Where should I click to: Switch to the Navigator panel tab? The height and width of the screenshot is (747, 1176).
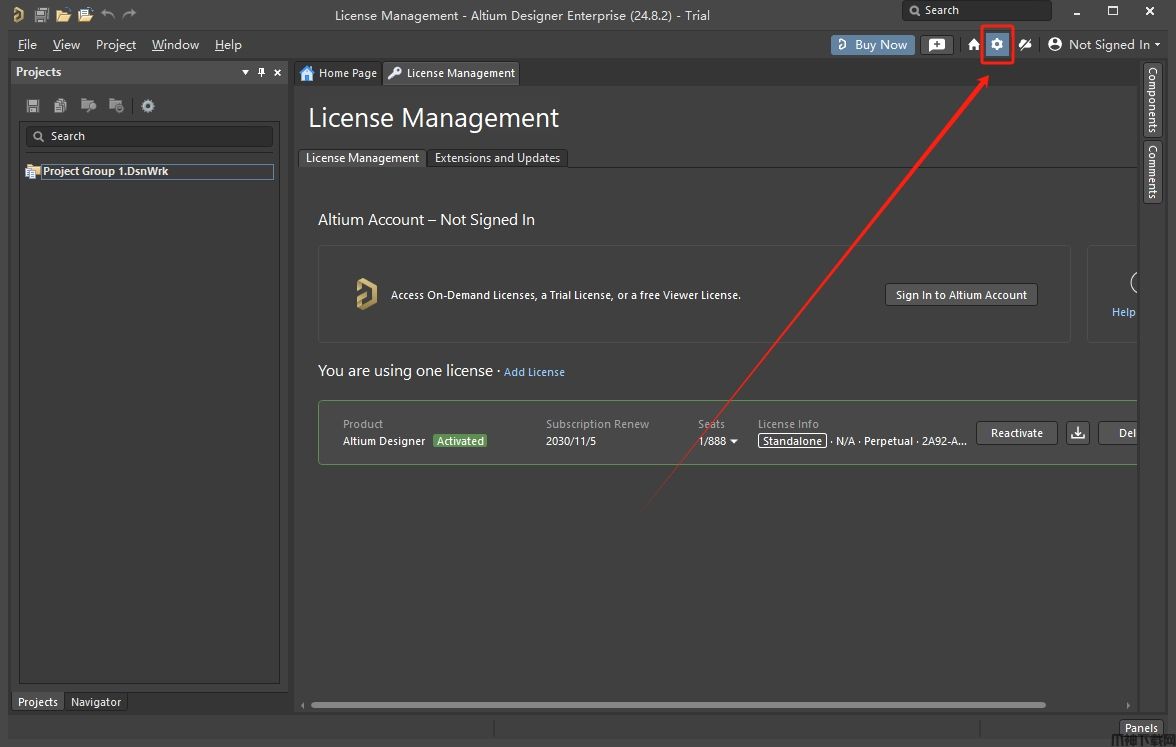(96, 702)
